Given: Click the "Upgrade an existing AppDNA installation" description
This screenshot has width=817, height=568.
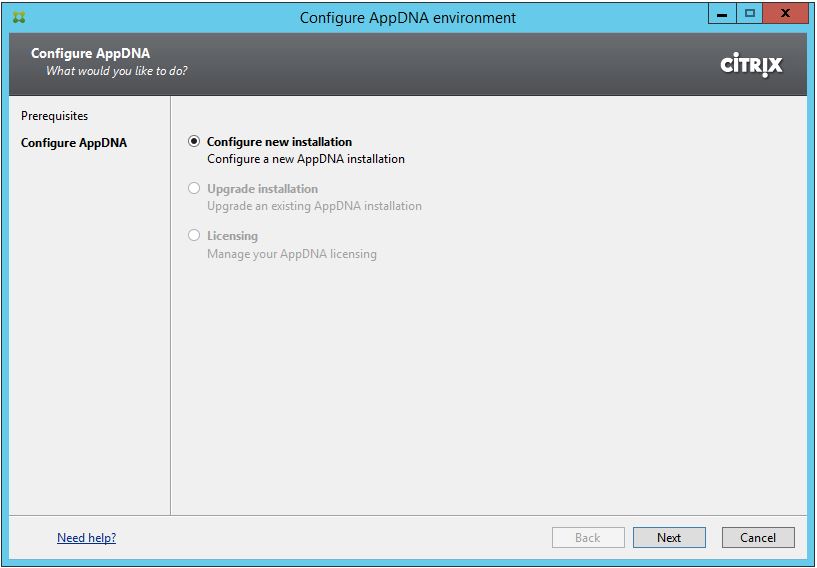Looking at the screenshot, I should click(314, 206).
